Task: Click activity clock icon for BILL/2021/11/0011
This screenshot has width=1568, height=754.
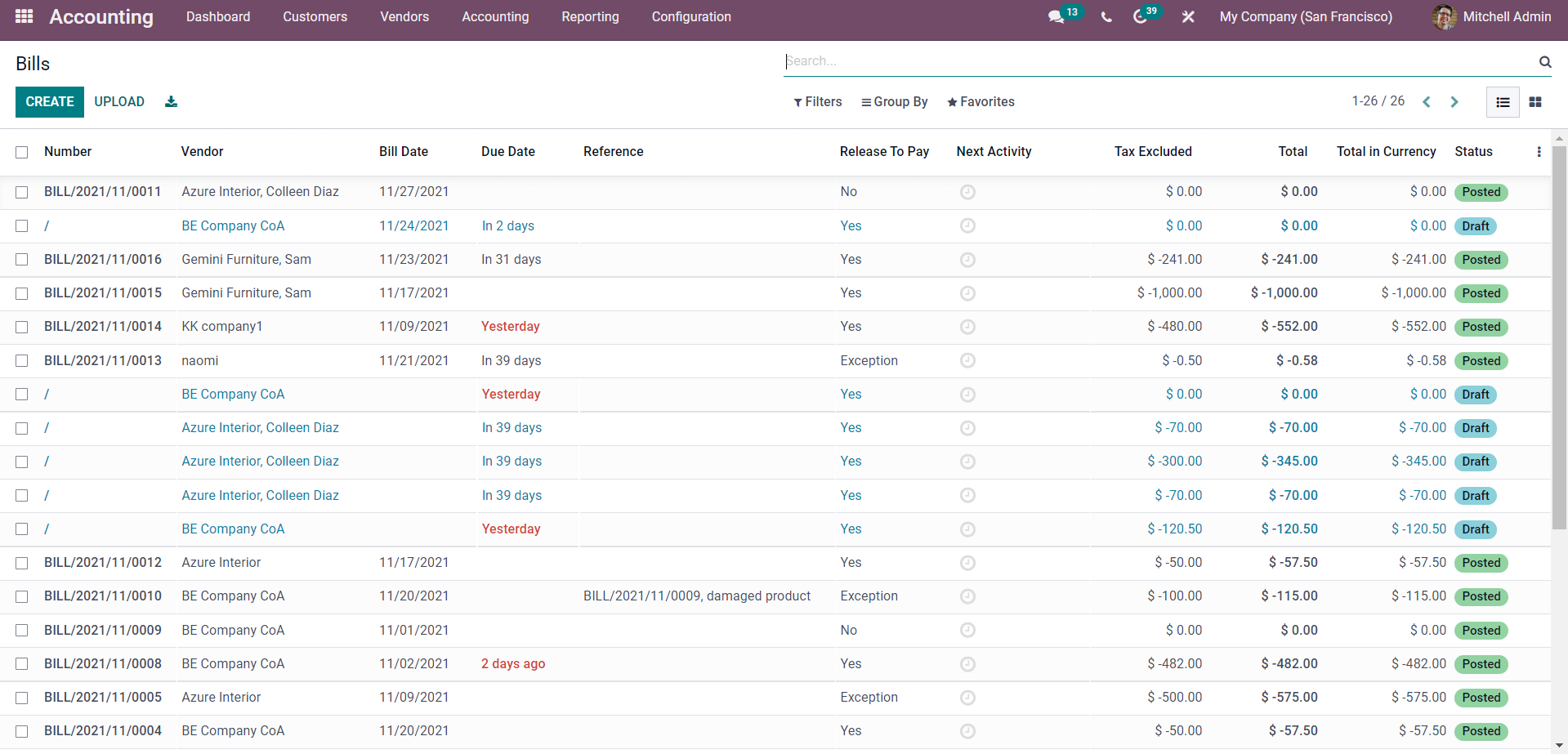Action: tap(967, 192)
